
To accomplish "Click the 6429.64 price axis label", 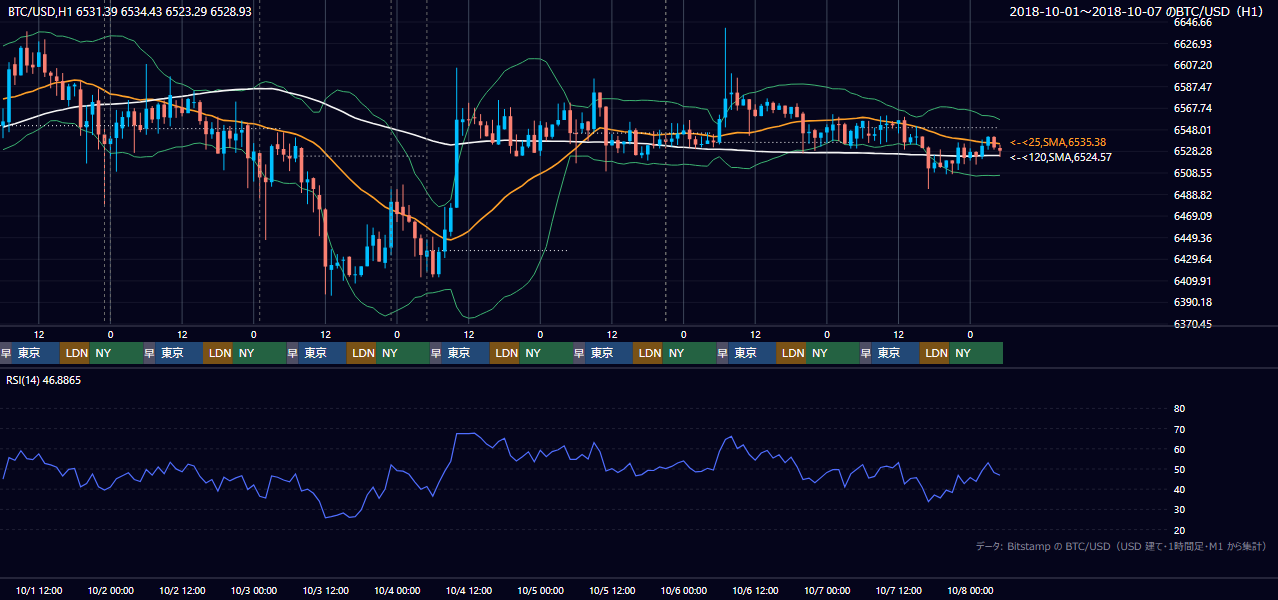I will (x=1192, y=259).
